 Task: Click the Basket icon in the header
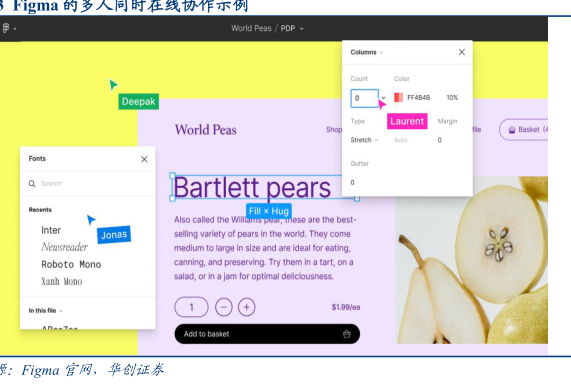click(512, 130)
